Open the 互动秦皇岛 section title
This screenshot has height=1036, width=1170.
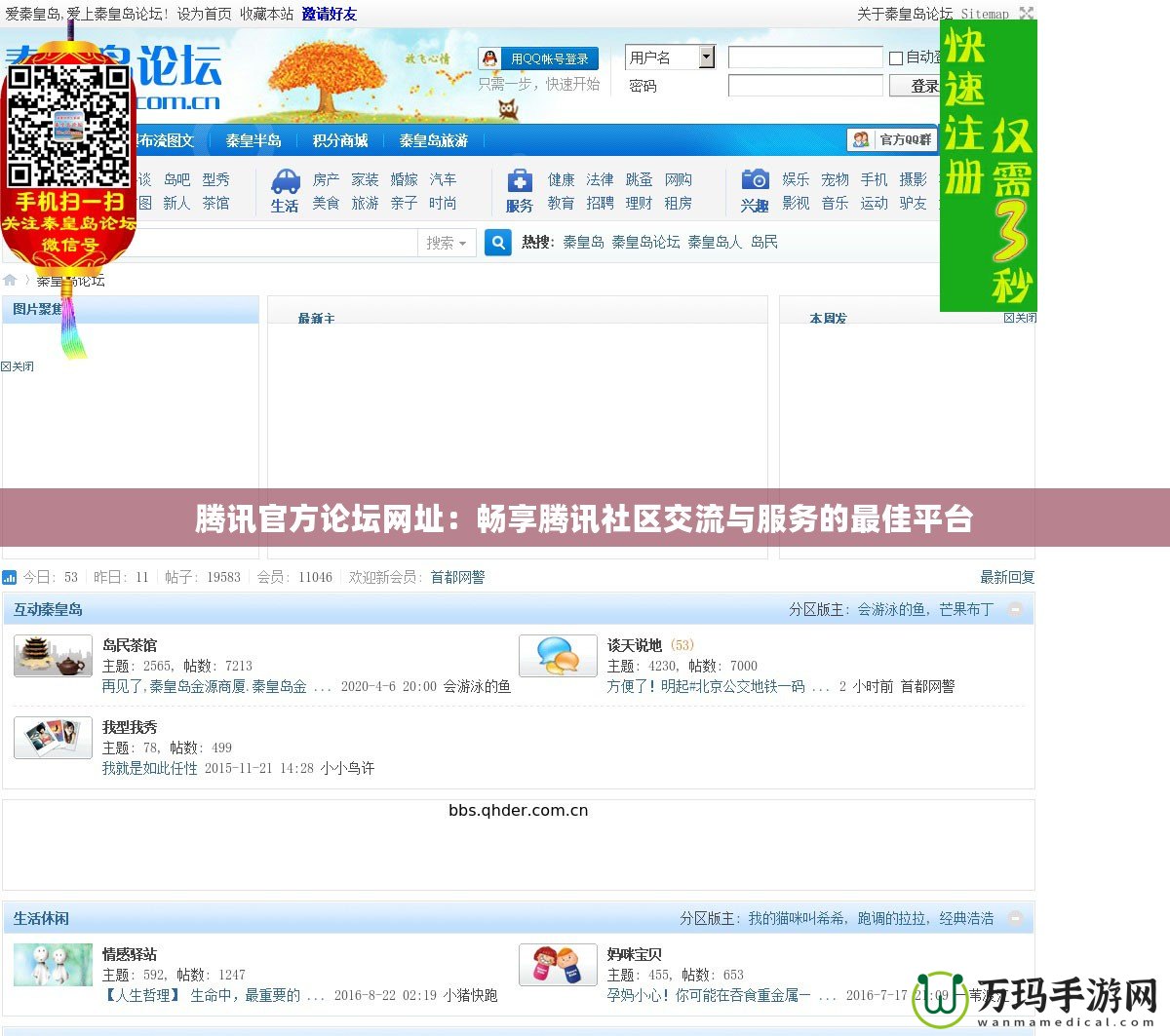(x=48, y=609)
